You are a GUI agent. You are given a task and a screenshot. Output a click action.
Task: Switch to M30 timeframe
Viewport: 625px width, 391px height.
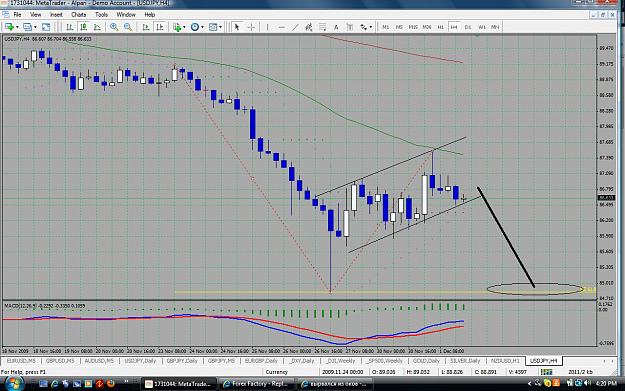point(426,27)
